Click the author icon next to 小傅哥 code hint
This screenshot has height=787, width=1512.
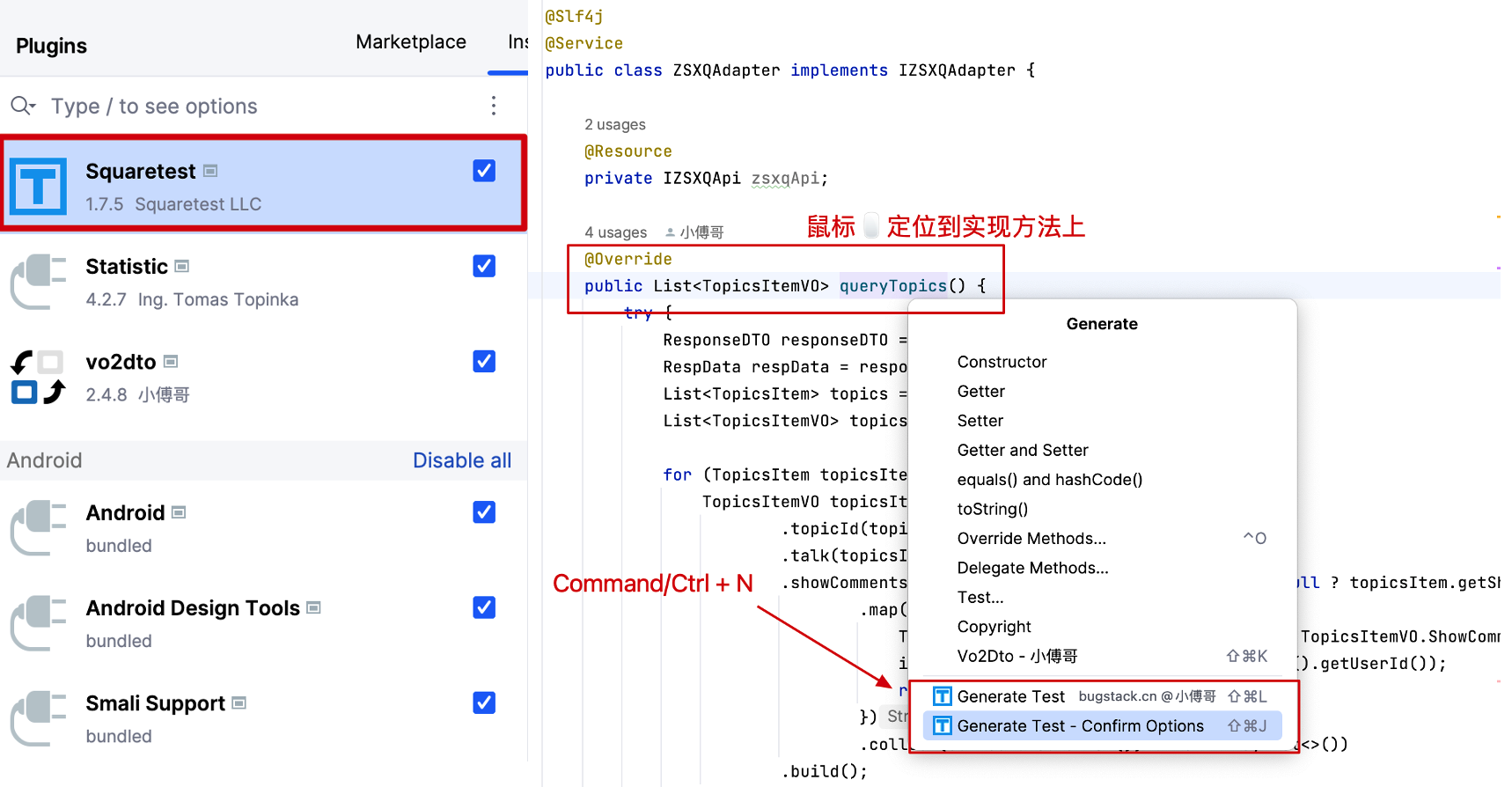670,232
